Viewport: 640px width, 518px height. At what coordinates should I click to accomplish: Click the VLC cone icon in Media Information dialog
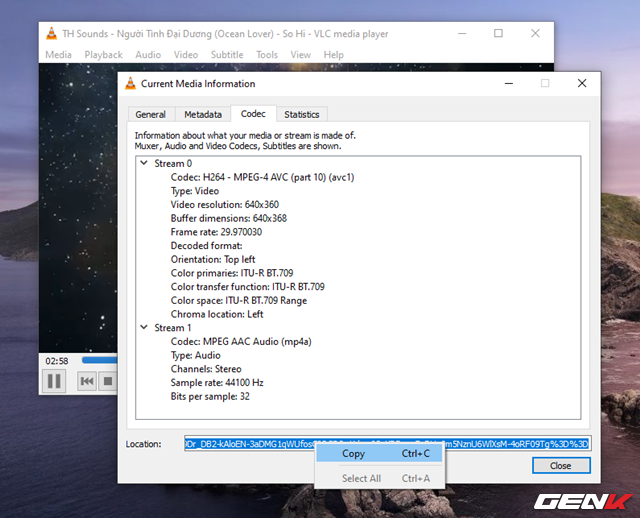click(130, 83)
